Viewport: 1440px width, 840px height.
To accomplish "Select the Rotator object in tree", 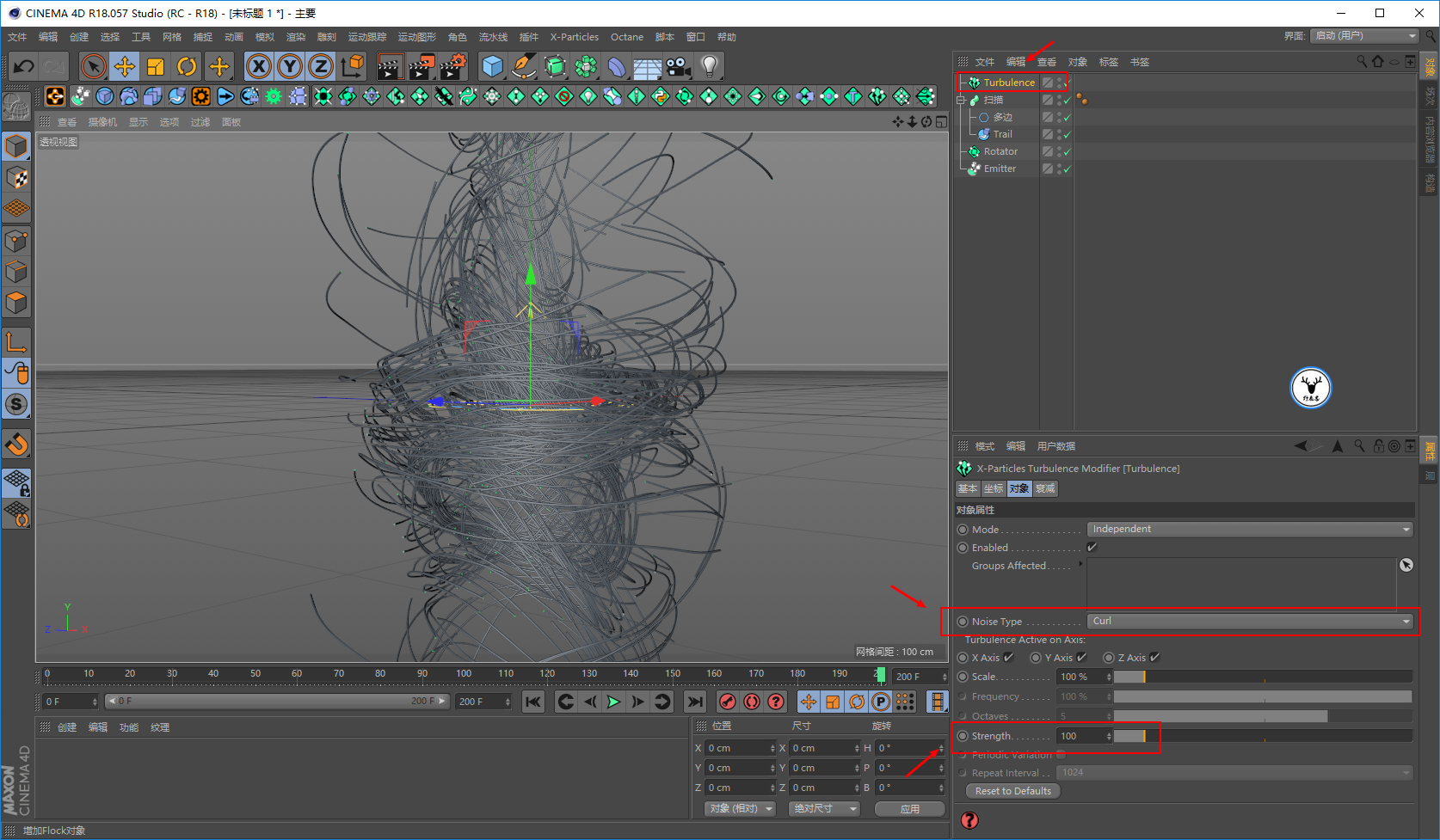I will [x=1000, y=151].
